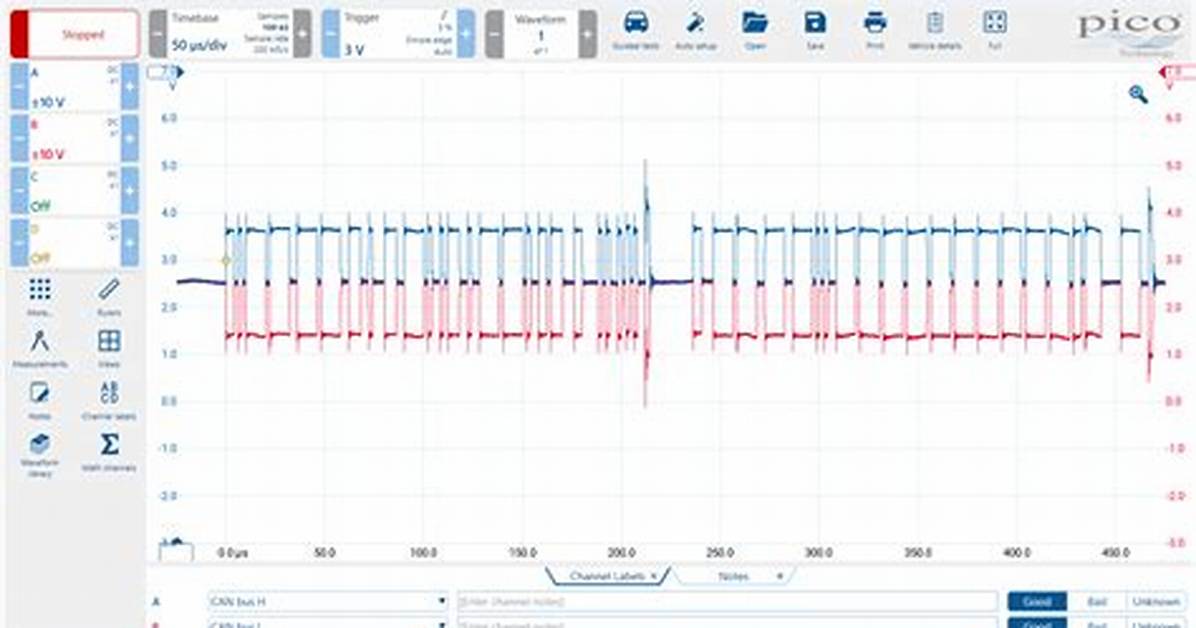Screen dimensions: 1196x628
Task: Click the pre-trigger time handle on axis
Action: point(176,549)
